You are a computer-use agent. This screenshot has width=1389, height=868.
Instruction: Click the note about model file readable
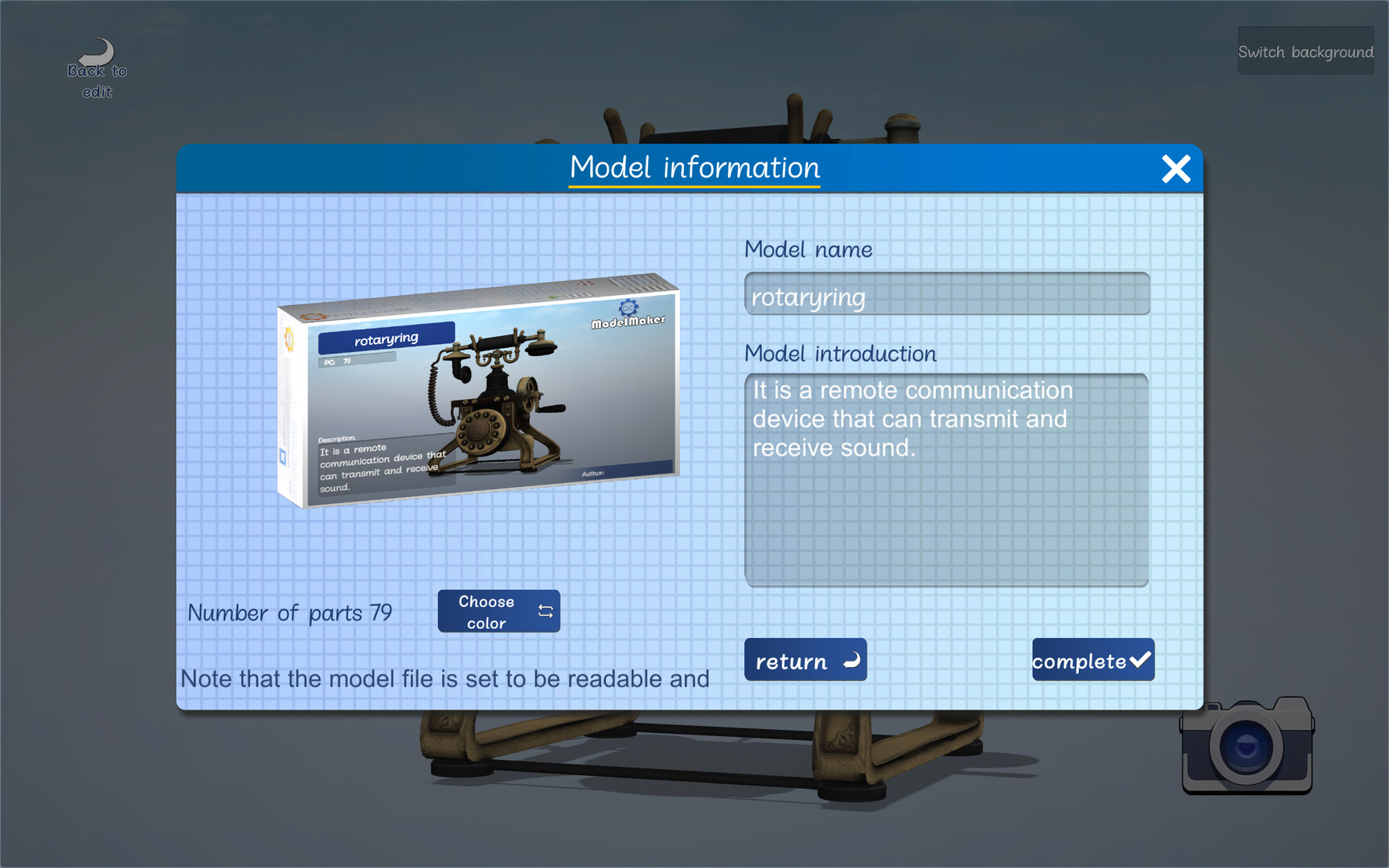pyautogui.click(x=445, y=679)
